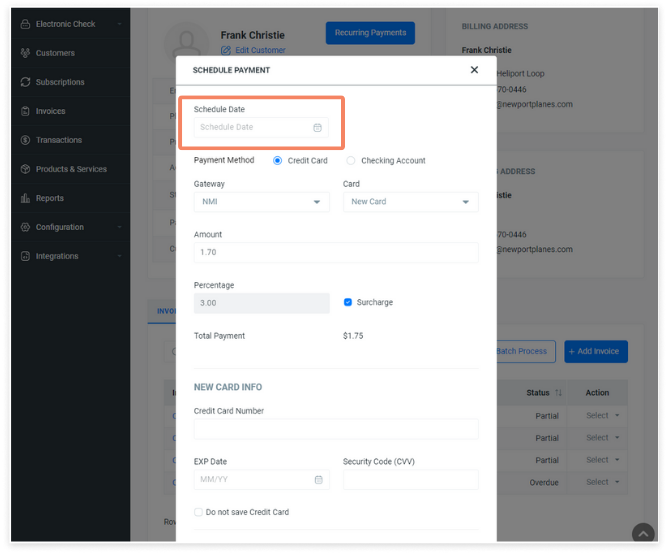Click the Recurring Payments button
This screenshot has height=553, width=668.
370,33
